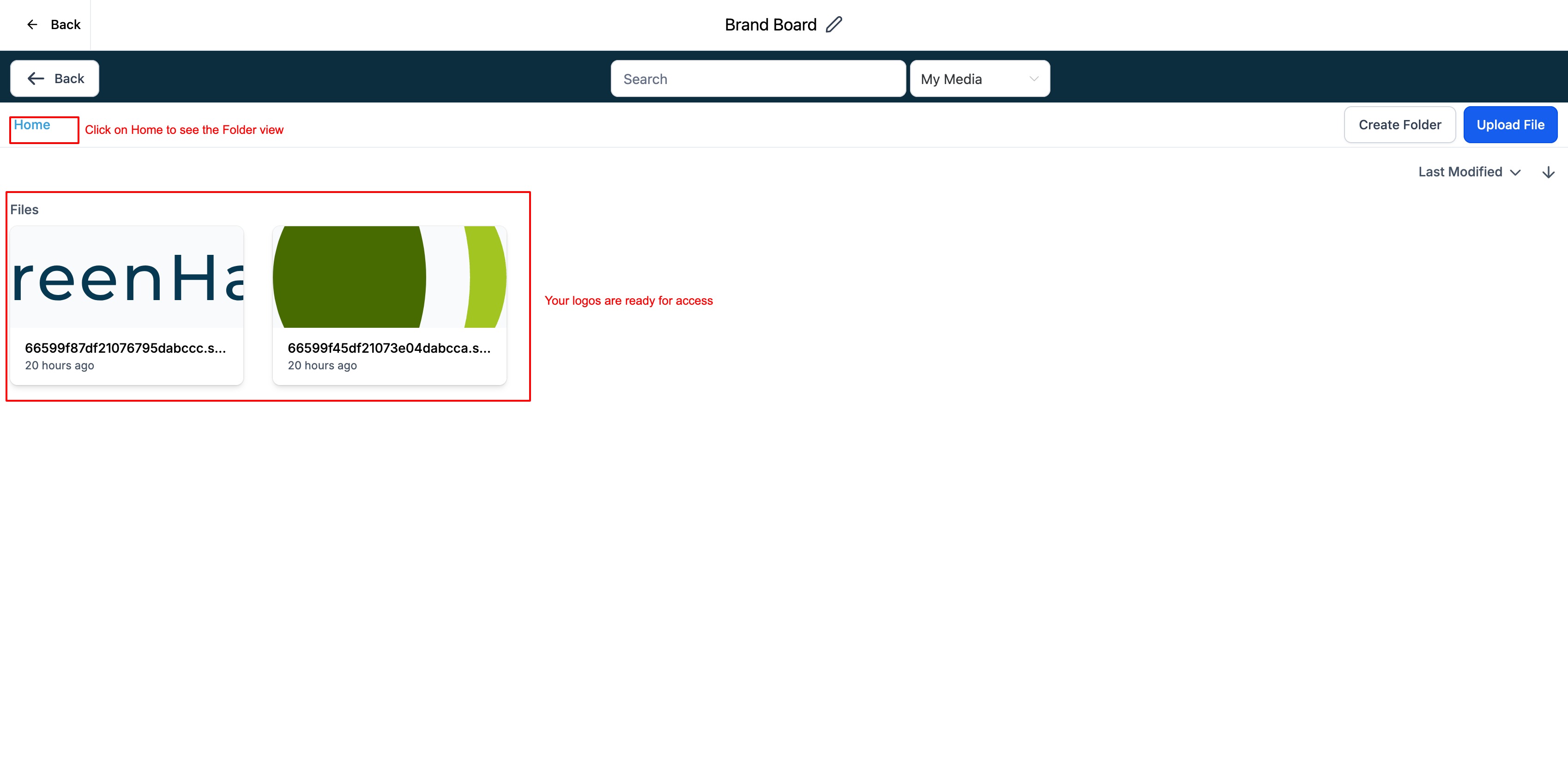Viewport: 1568px width, 771px height.
Task: Click into the Search field
Action: pos(758,79)
